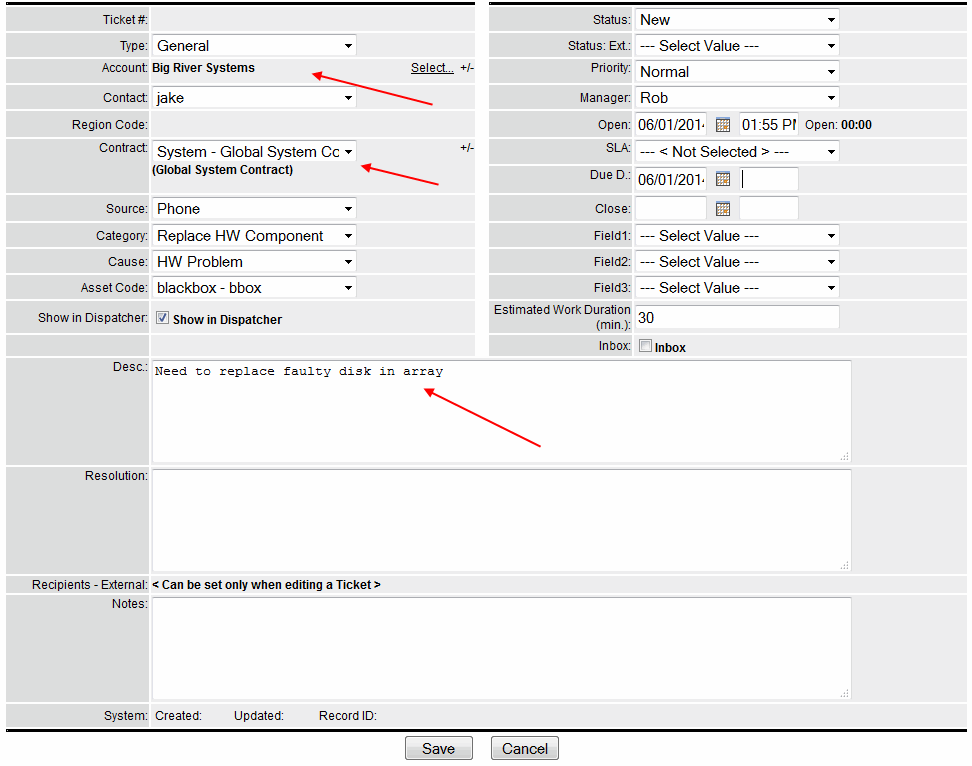Open the Priority dropdown

tap(736, 72)
